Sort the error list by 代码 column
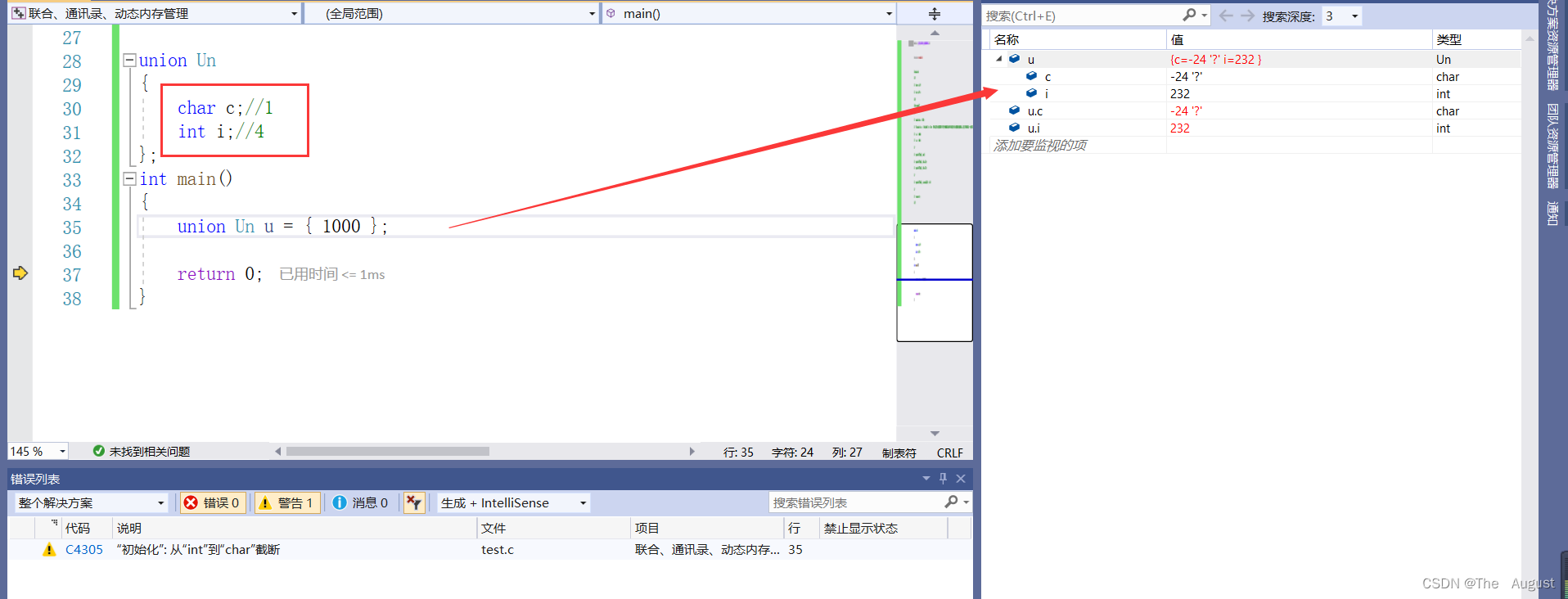Image resolution: width=1568 pixels, height=599 pixels. (x=87, y=528)
